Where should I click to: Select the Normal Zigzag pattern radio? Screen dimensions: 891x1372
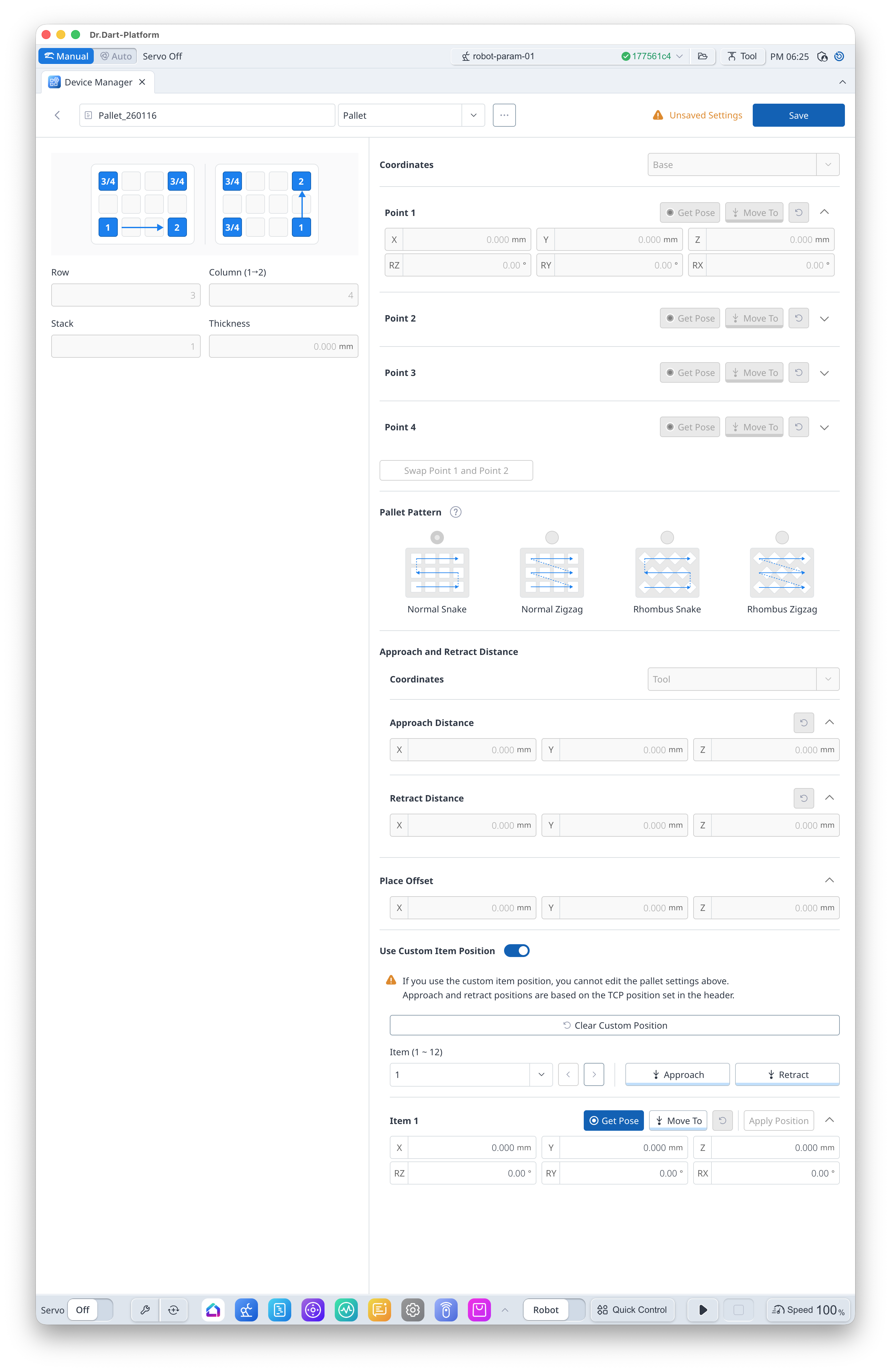[552, 537]
